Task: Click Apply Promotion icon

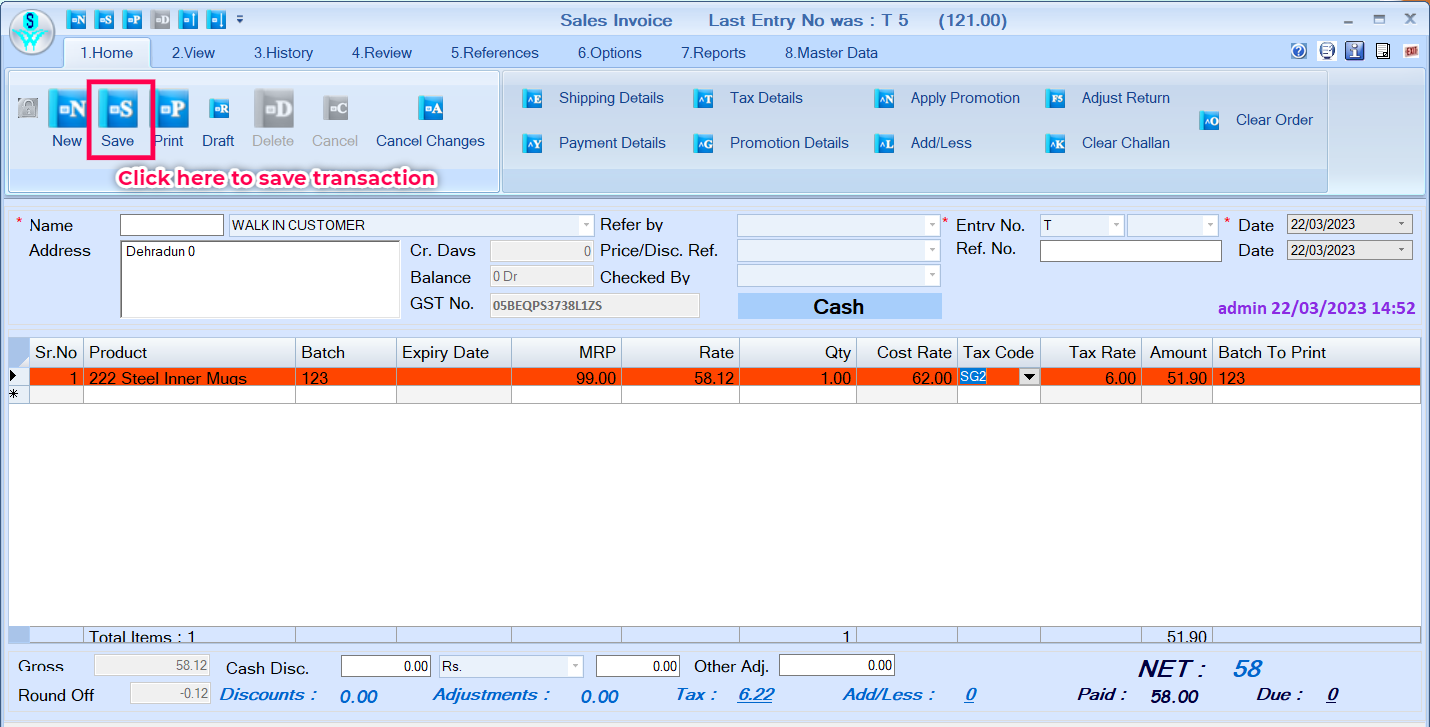Action: [x=885, y=98]
